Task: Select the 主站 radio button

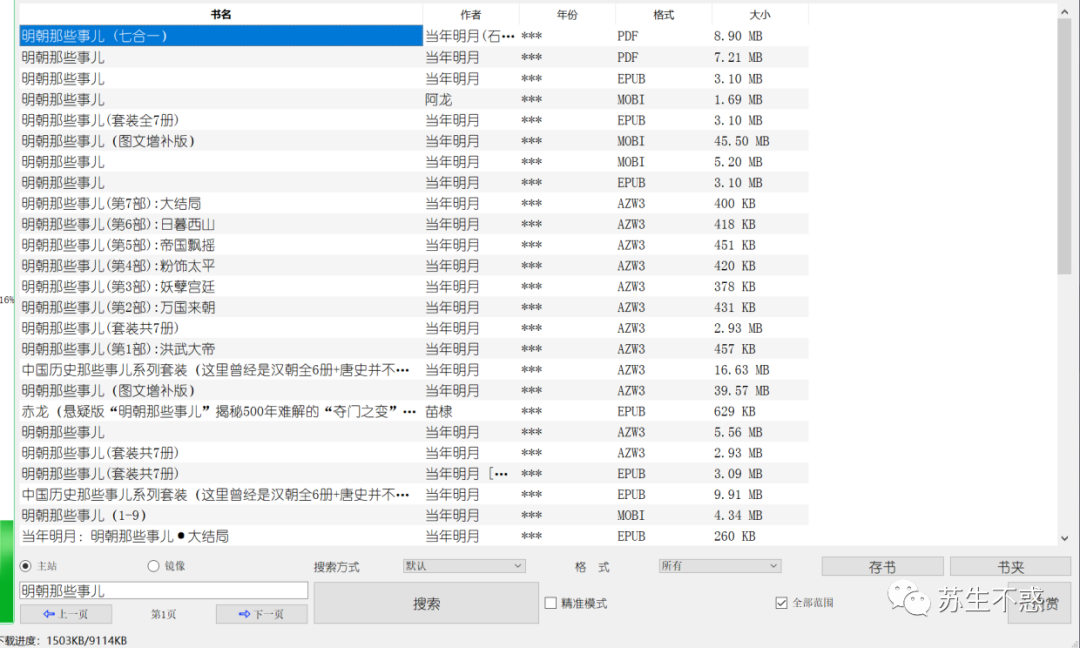Action: [26, 566]
